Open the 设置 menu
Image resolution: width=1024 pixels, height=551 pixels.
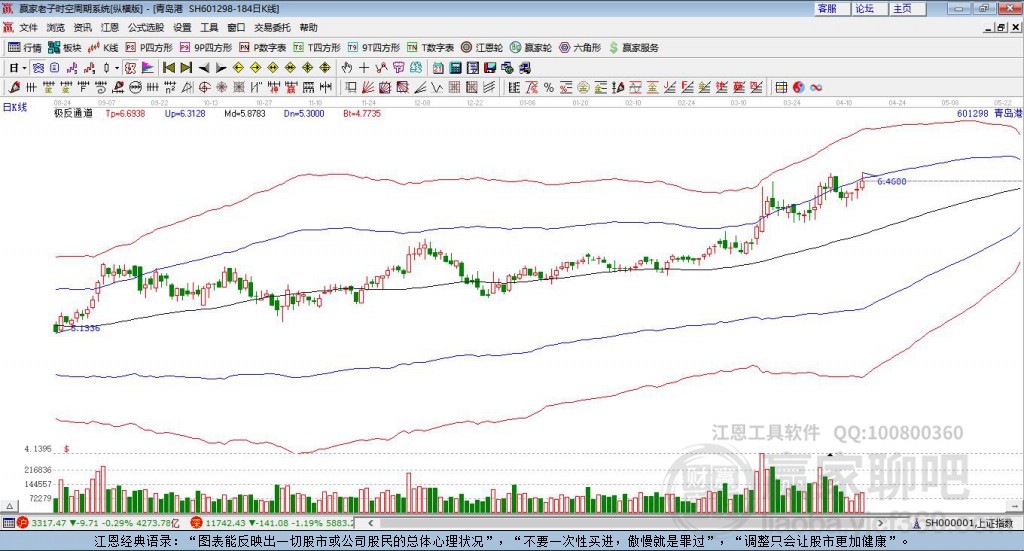click(x=182, y=27)
